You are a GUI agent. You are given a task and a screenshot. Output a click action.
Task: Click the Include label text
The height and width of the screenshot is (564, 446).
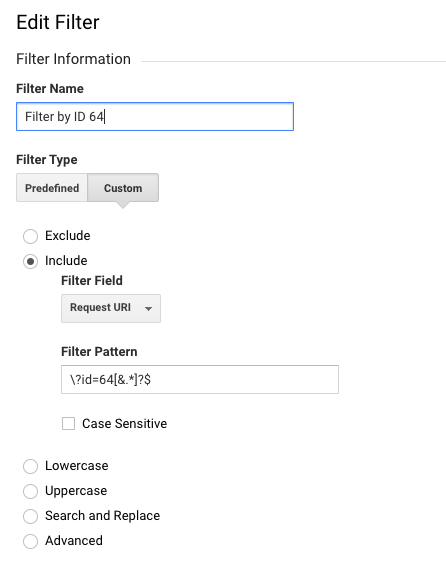(x=66, y=260)
